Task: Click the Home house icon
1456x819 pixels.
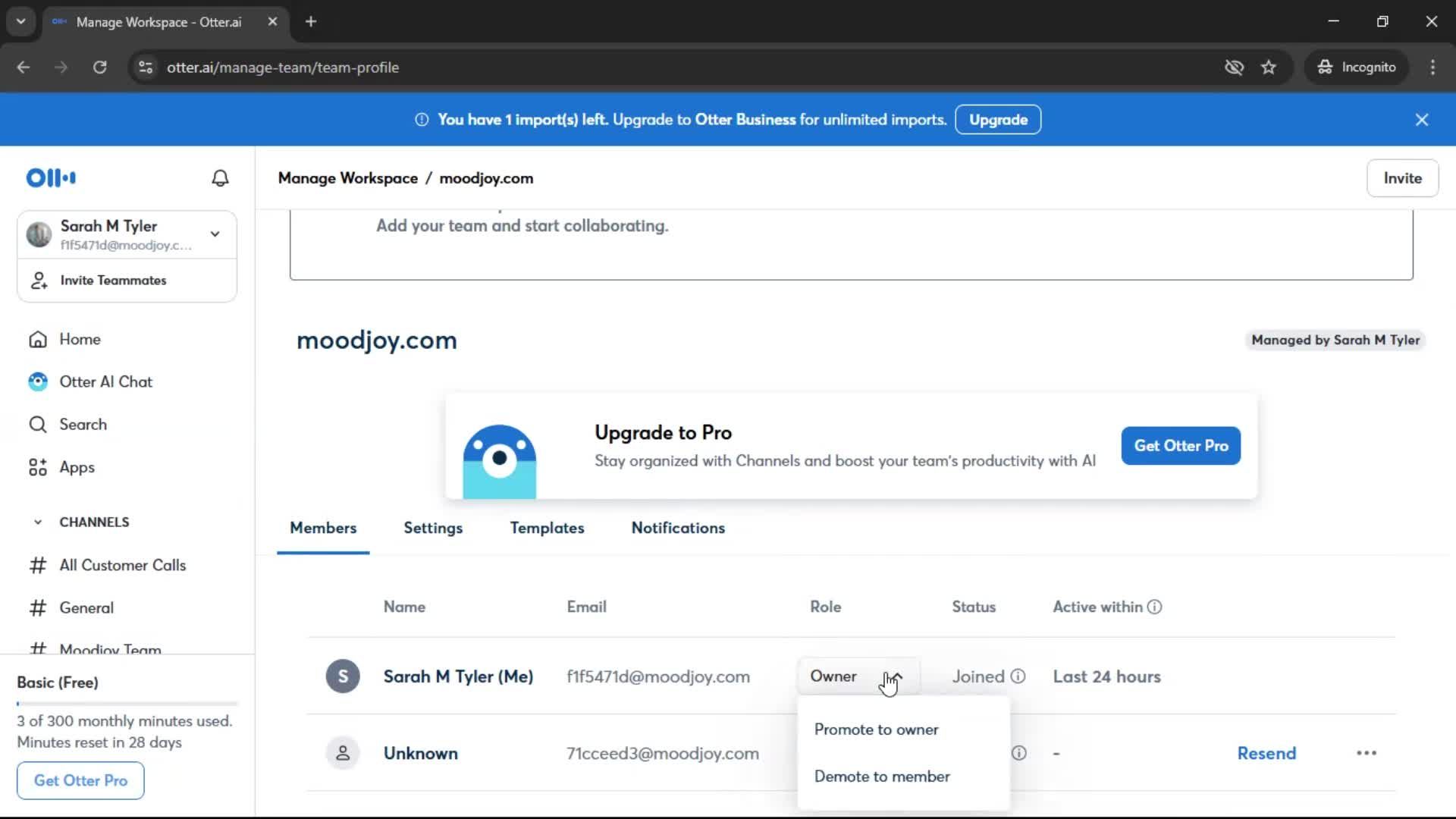Action: click(x=38, y=340)
